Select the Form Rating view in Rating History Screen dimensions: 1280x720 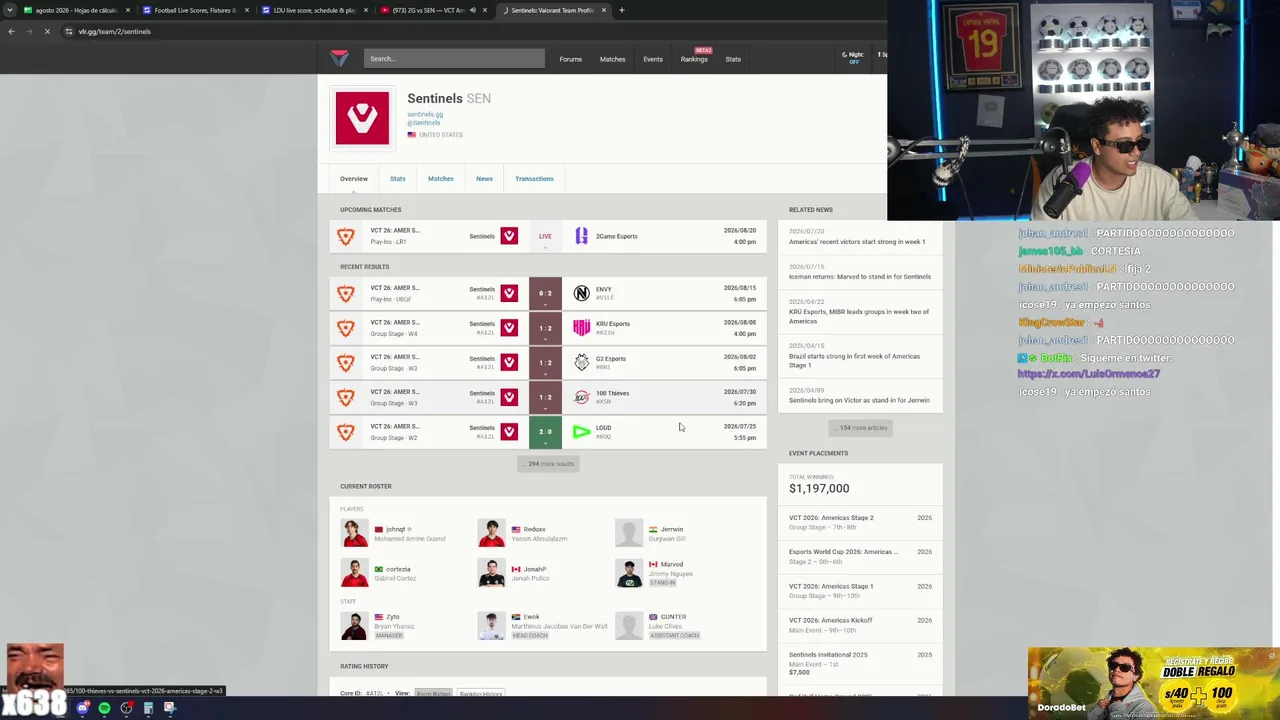433,694
